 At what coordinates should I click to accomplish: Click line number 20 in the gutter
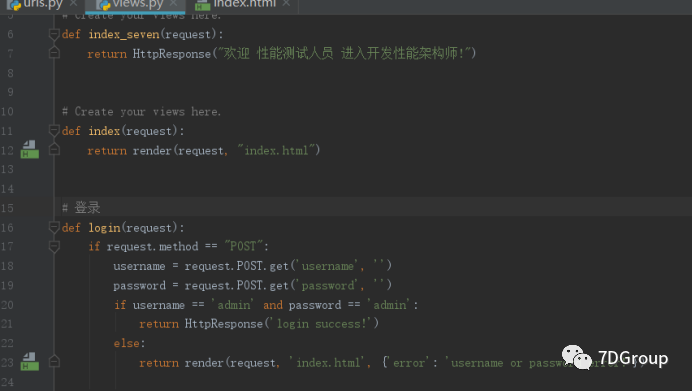7,305
